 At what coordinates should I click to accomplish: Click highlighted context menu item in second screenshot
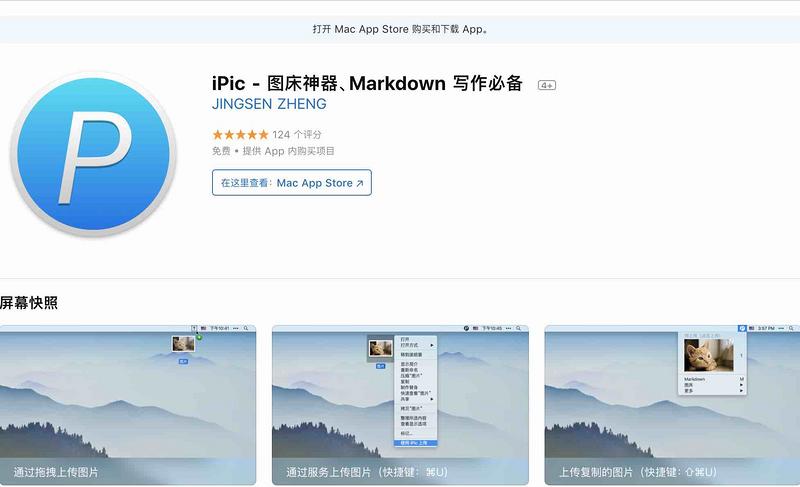tap(416, 443)
